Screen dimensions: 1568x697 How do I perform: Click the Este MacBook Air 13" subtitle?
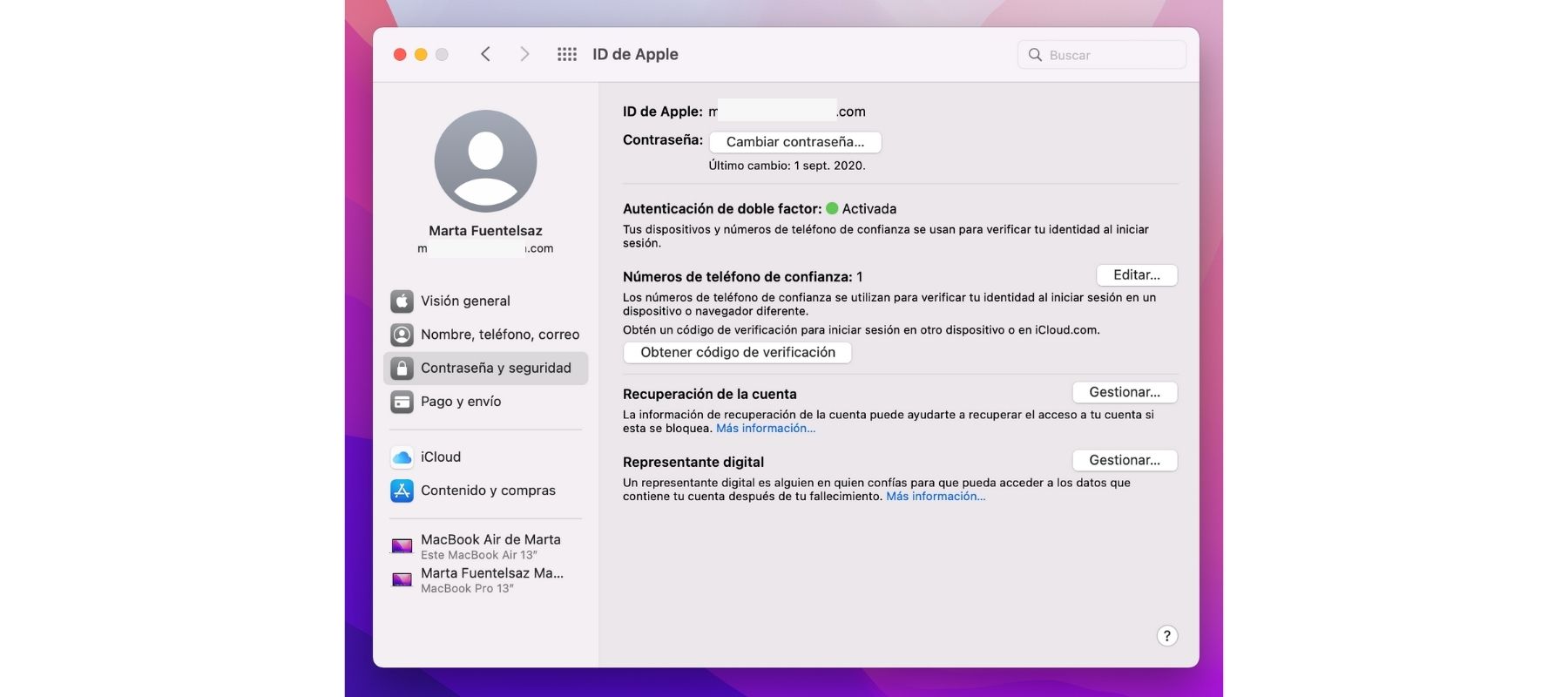click(479, 555)
